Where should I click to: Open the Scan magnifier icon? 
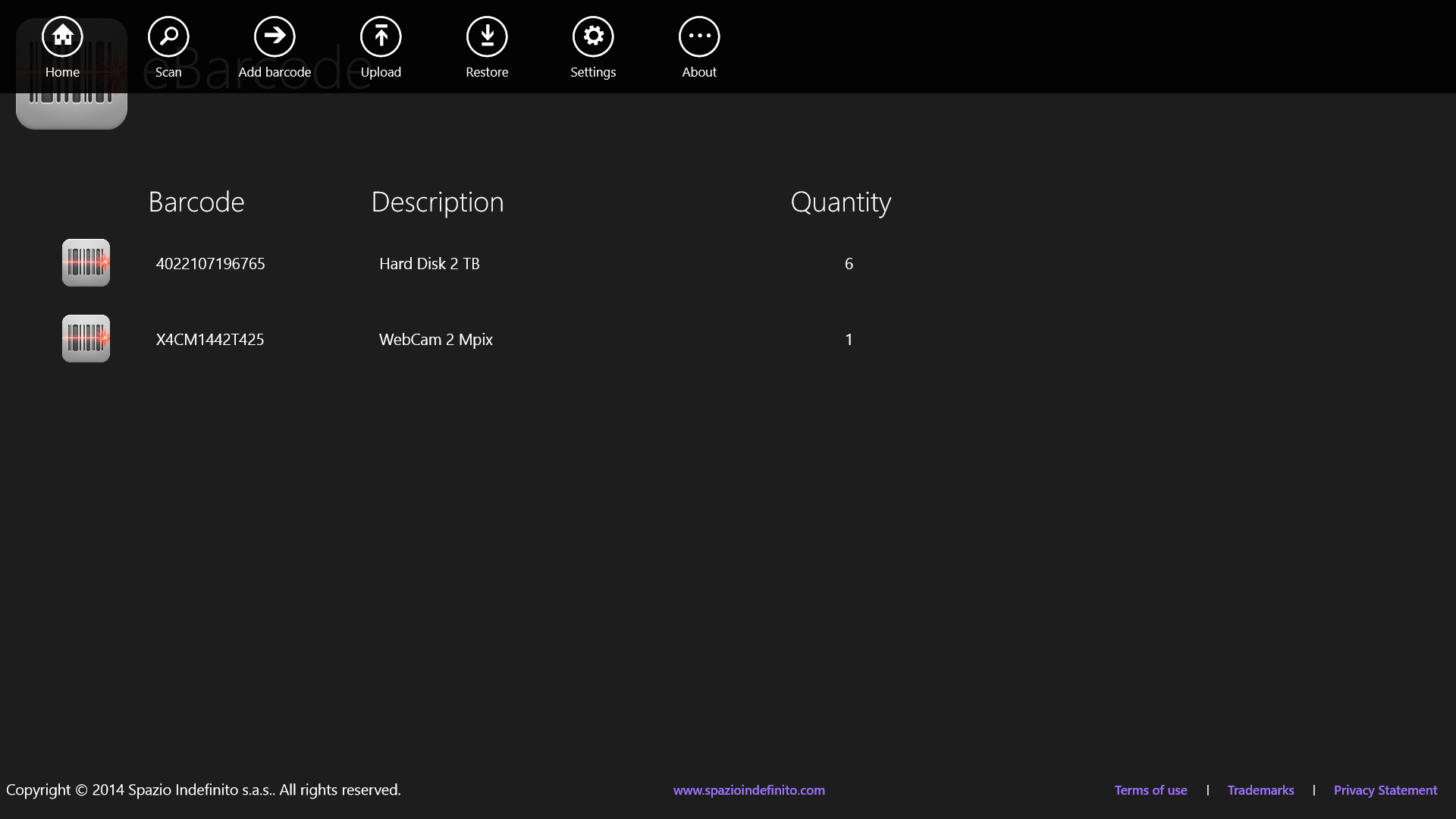click(x=168, y=36)
